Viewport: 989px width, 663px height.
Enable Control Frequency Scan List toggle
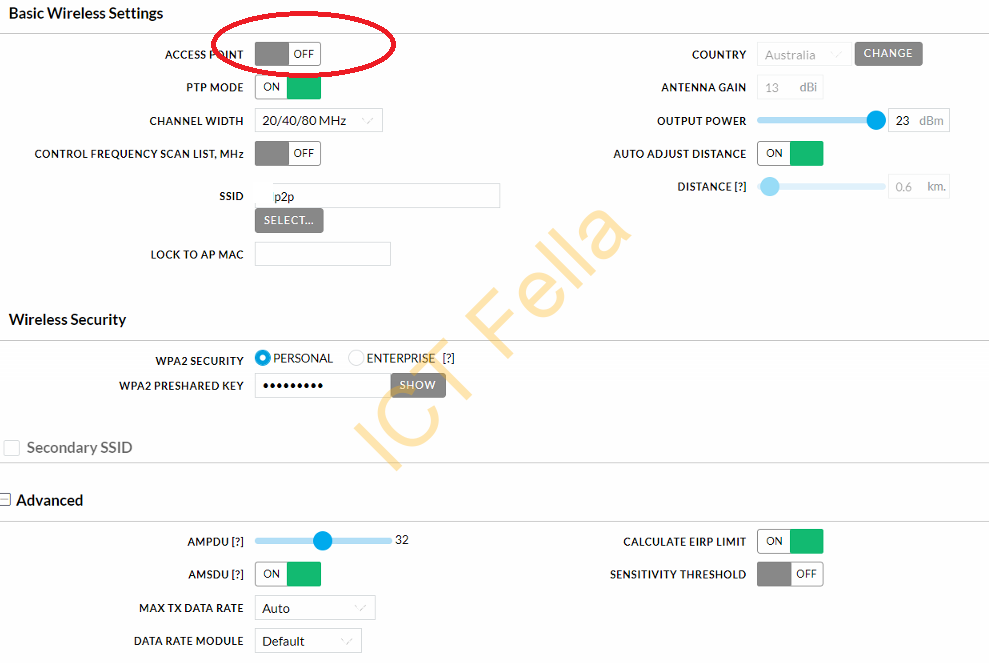288,153
